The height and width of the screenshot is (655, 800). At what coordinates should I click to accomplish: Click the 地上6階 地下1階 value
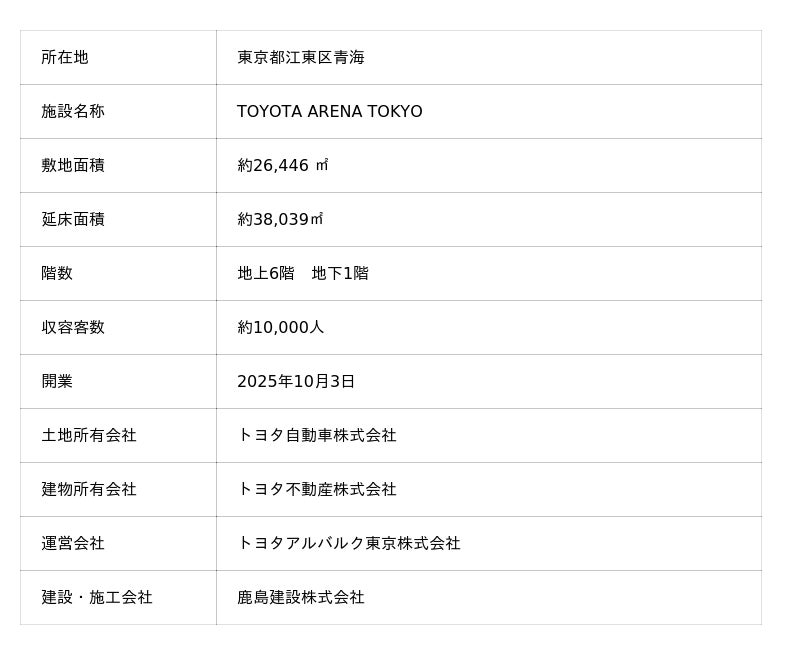click(303, 274)
